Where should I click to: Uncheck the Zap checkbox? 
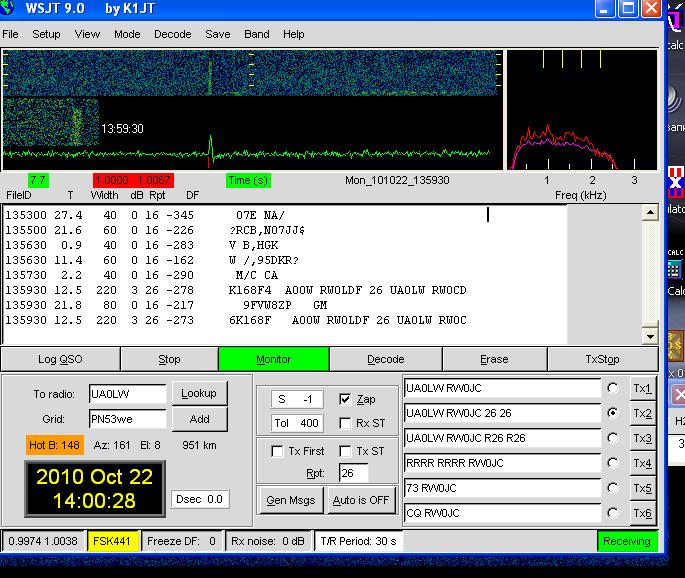[345, 399]
